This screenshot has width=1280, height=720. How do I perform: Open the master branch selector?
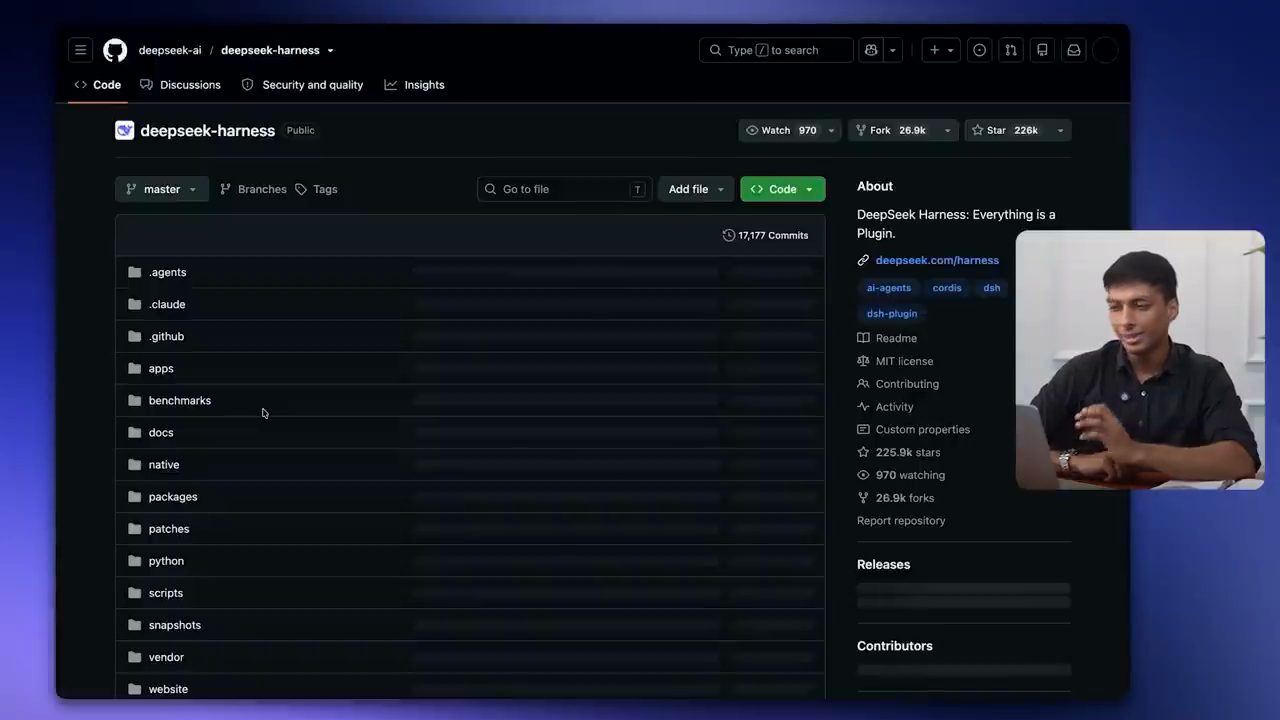(162, 189)
